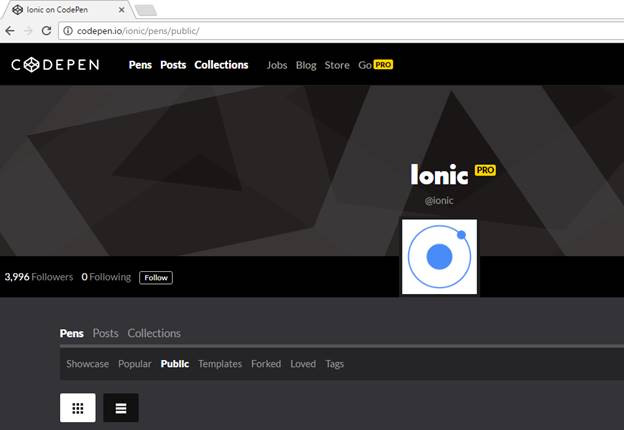
Task: Open a new browser tab
Action: pyautogui.click(x=146, y=11)
